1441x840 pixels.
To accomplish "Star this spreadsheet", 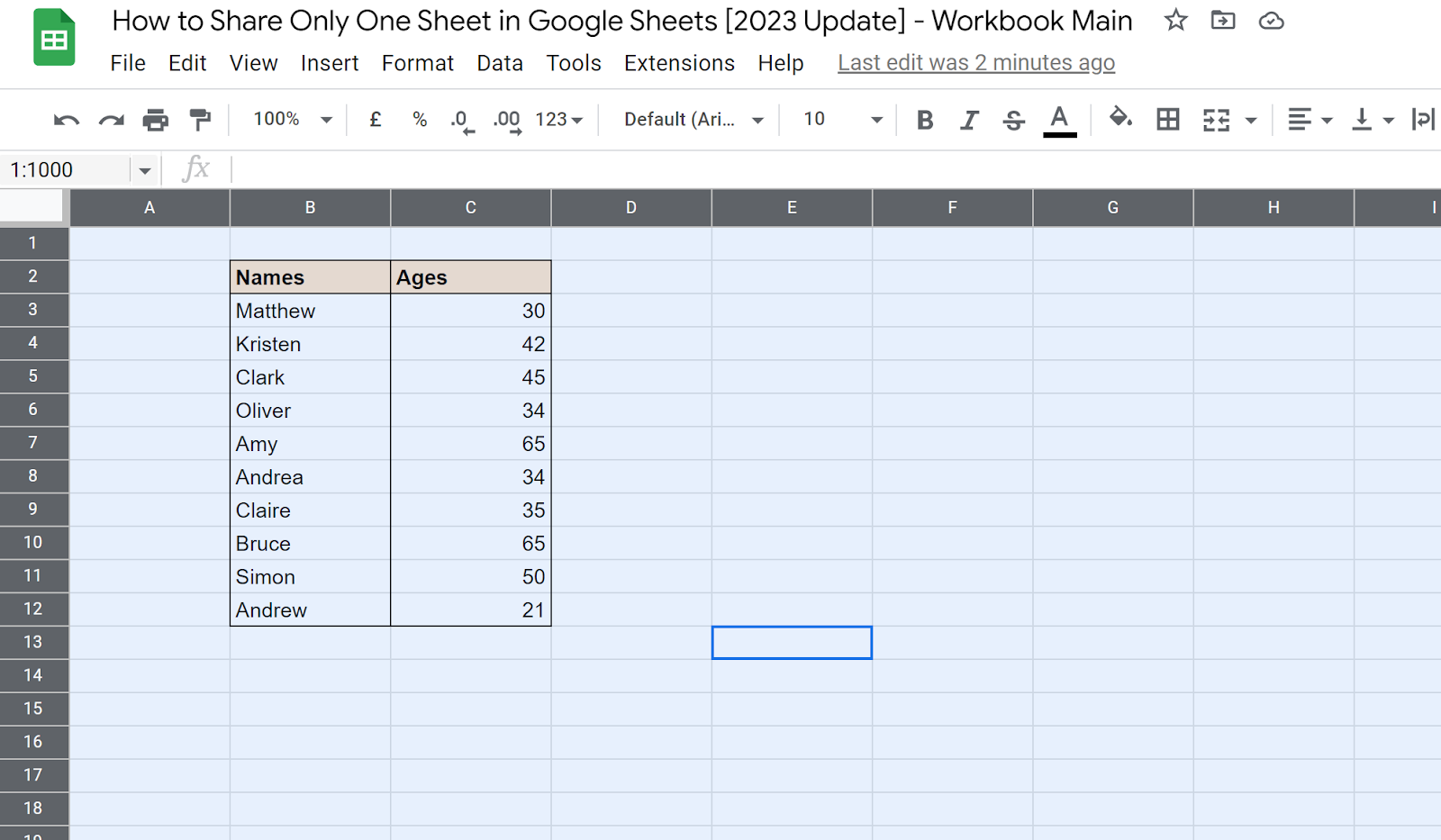I will click(1175, 20).
